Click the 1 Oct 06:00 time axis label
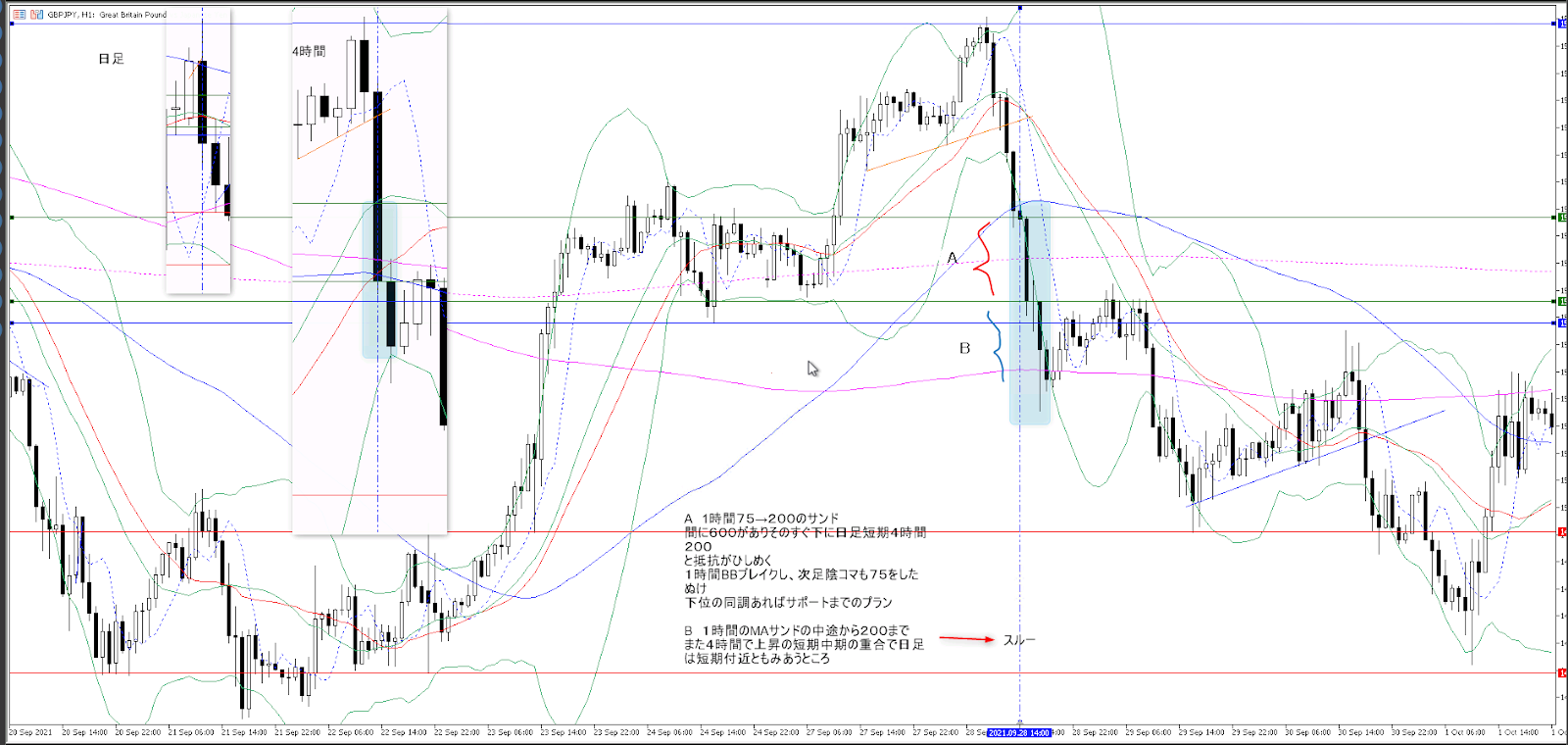 (1467, 732)
